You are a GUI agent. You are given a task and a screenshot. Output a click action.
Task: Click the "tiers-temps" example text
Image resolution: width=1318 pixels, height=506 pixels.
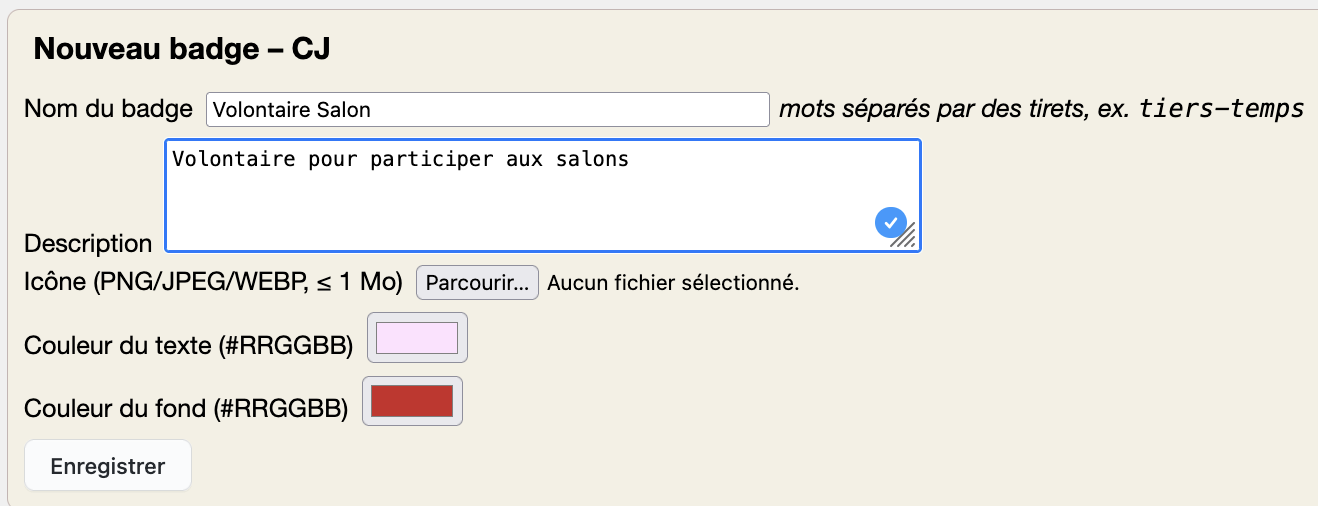[x=1222, y=109]
